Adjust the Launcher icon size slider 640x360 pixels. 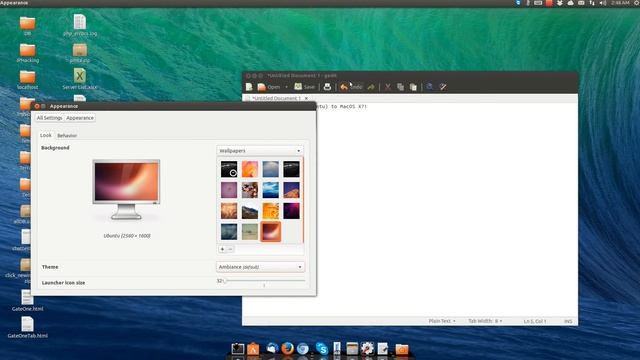pos(264,281)
